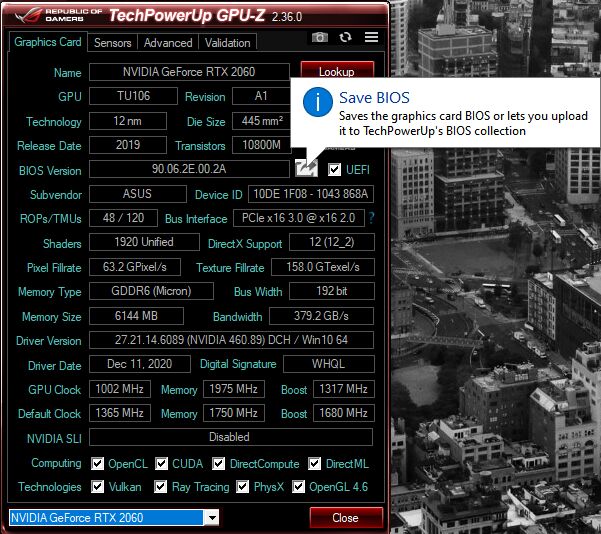Image resolution: width=601 pixels, height=534 pixels.
Task: Click the Technology value 12 nm
Action: pos(128,121)
